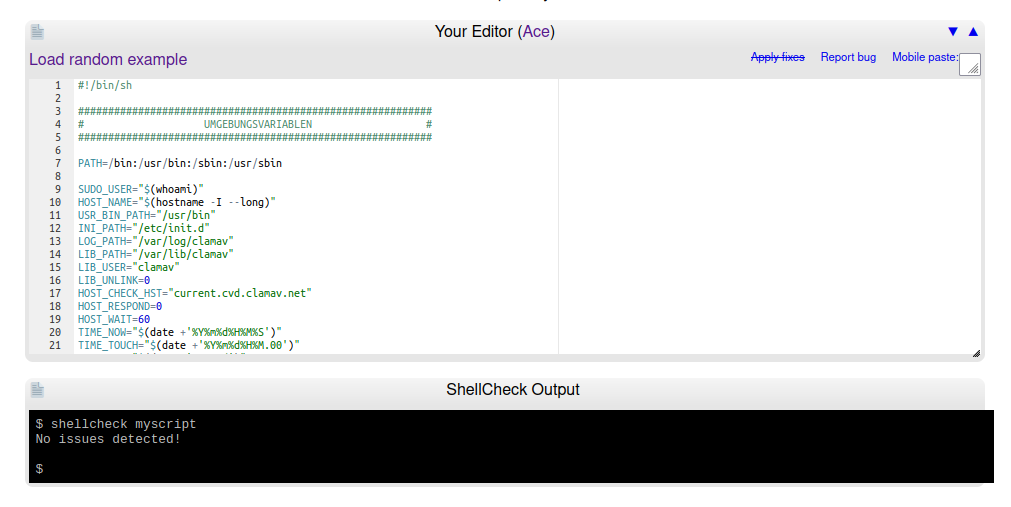Image resolution: width=1011 pixels, height=507 pixels.
Task: Click the HOST_CHECK_HST line
Action: click(x=195, y=293)
